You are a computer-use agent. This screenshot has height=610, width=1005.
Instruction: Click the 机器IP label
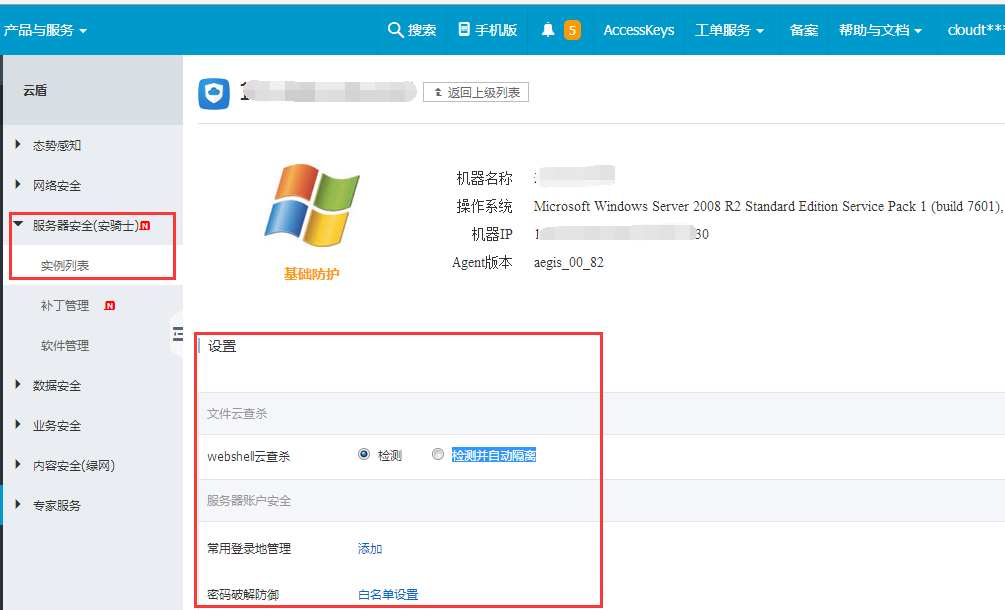(492, 234)
